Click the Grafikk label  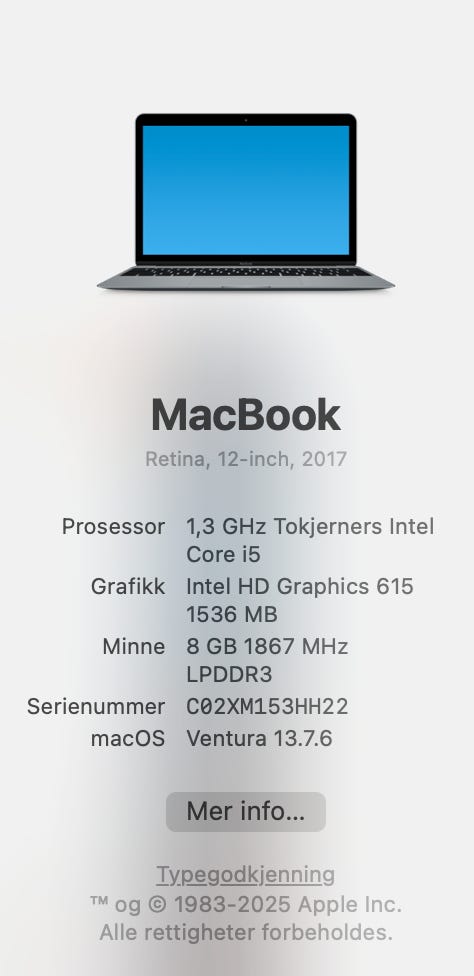pyautogui.click(x=128, y=586)
